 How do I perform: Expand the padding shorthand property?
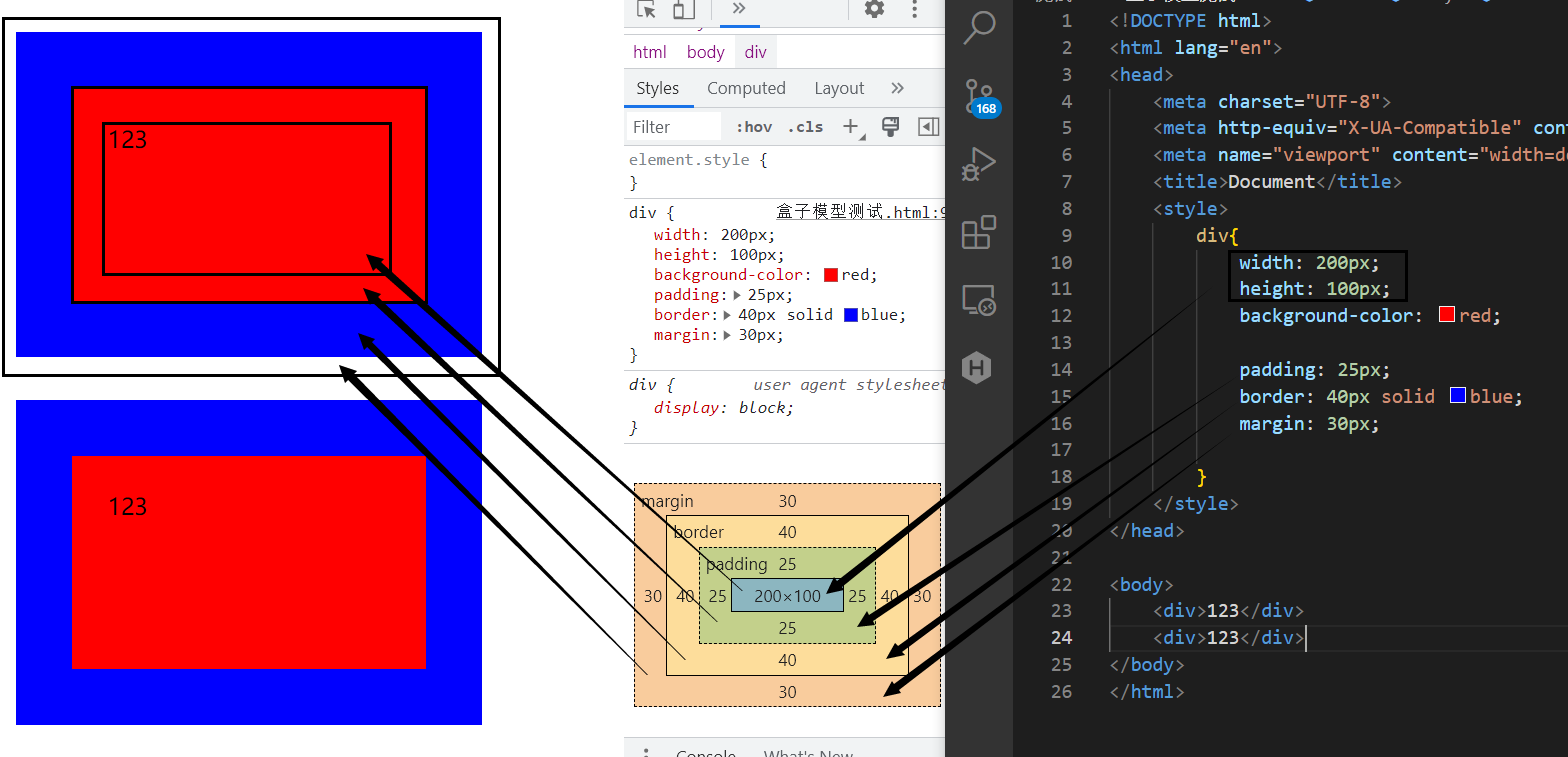(738, 295)
